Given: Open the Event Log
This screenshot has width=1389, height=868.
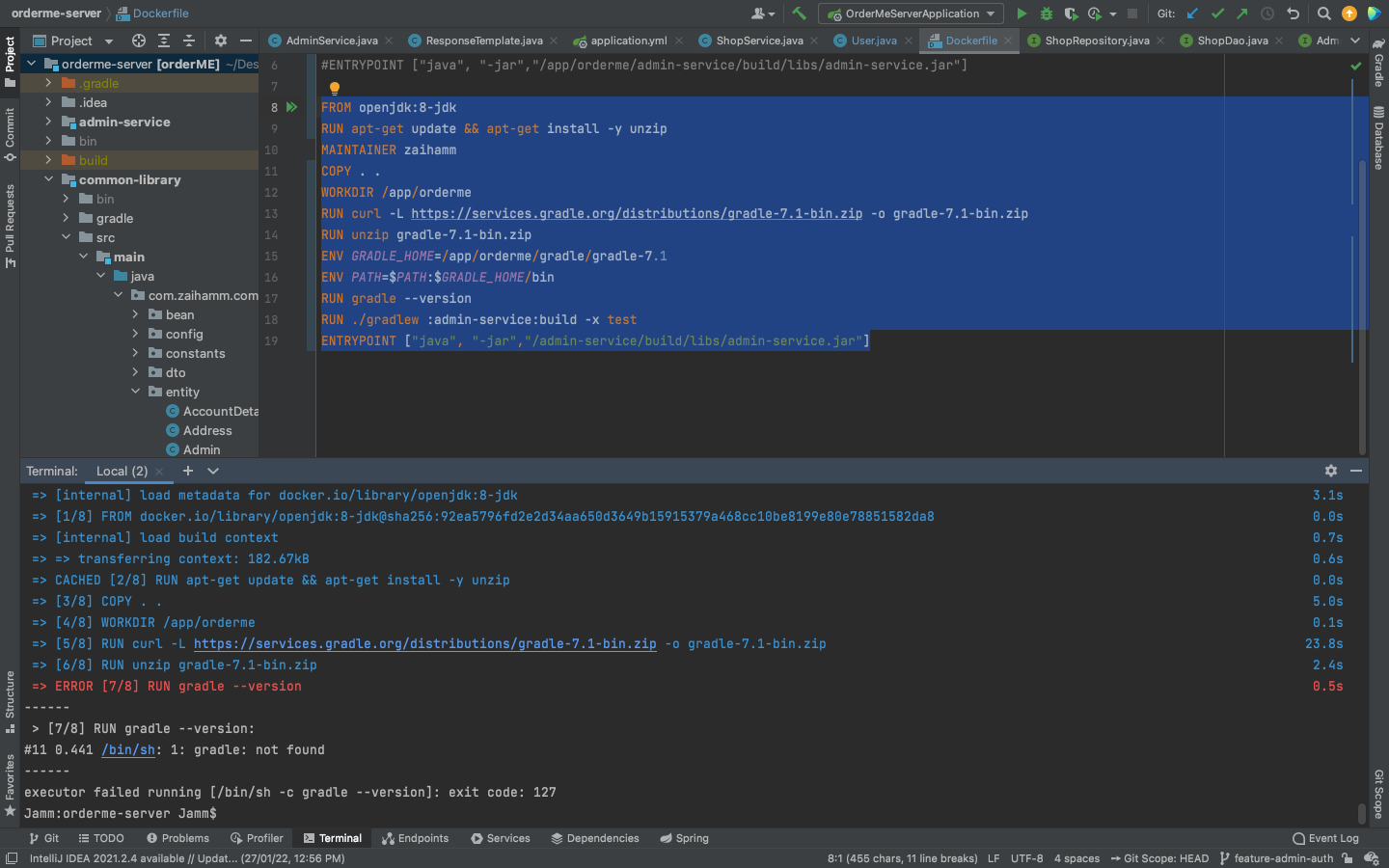Looking at the screenshot, I should [1325, 838].
